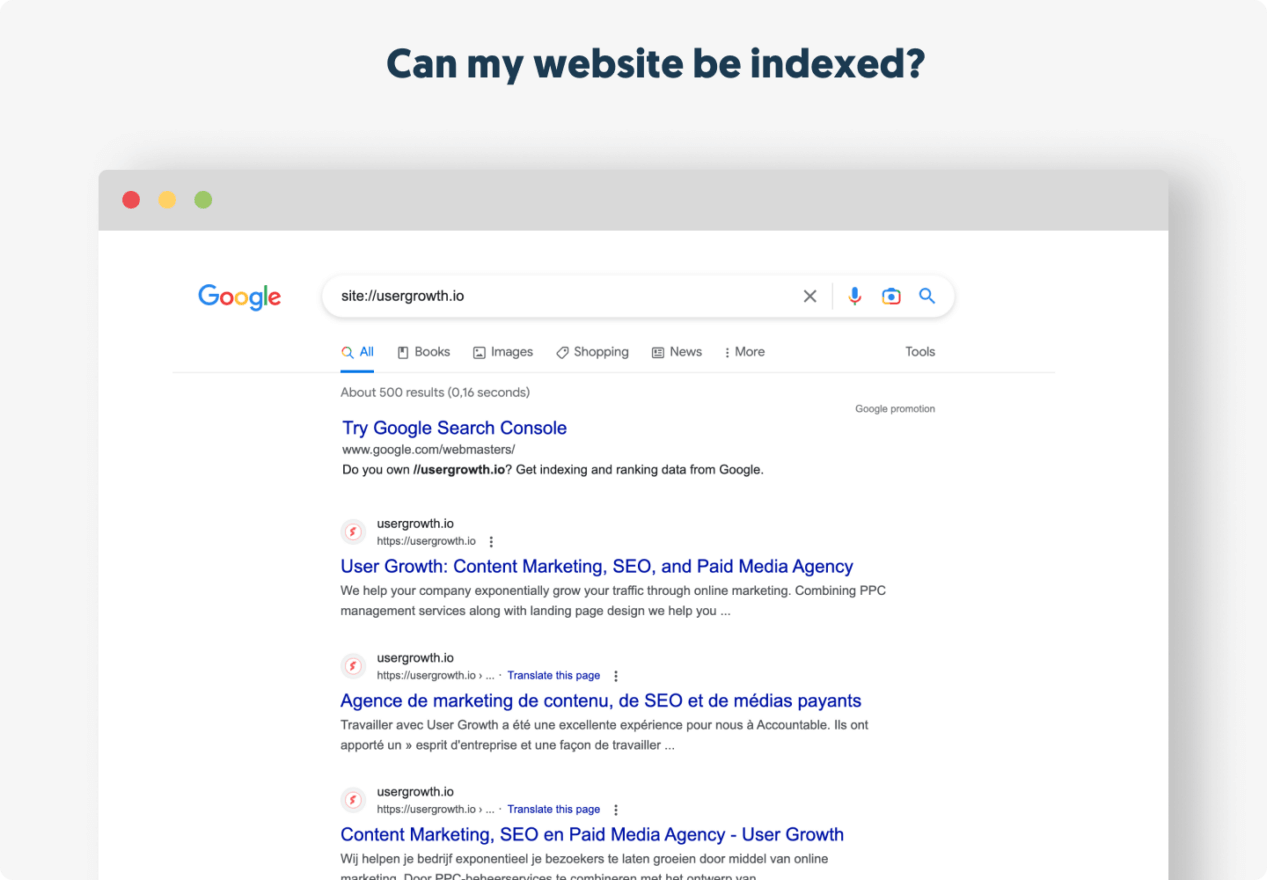Switch to the Shopping tab
Image resolution: width=1267 pixels, height=880 pixels.
point(592,352)
